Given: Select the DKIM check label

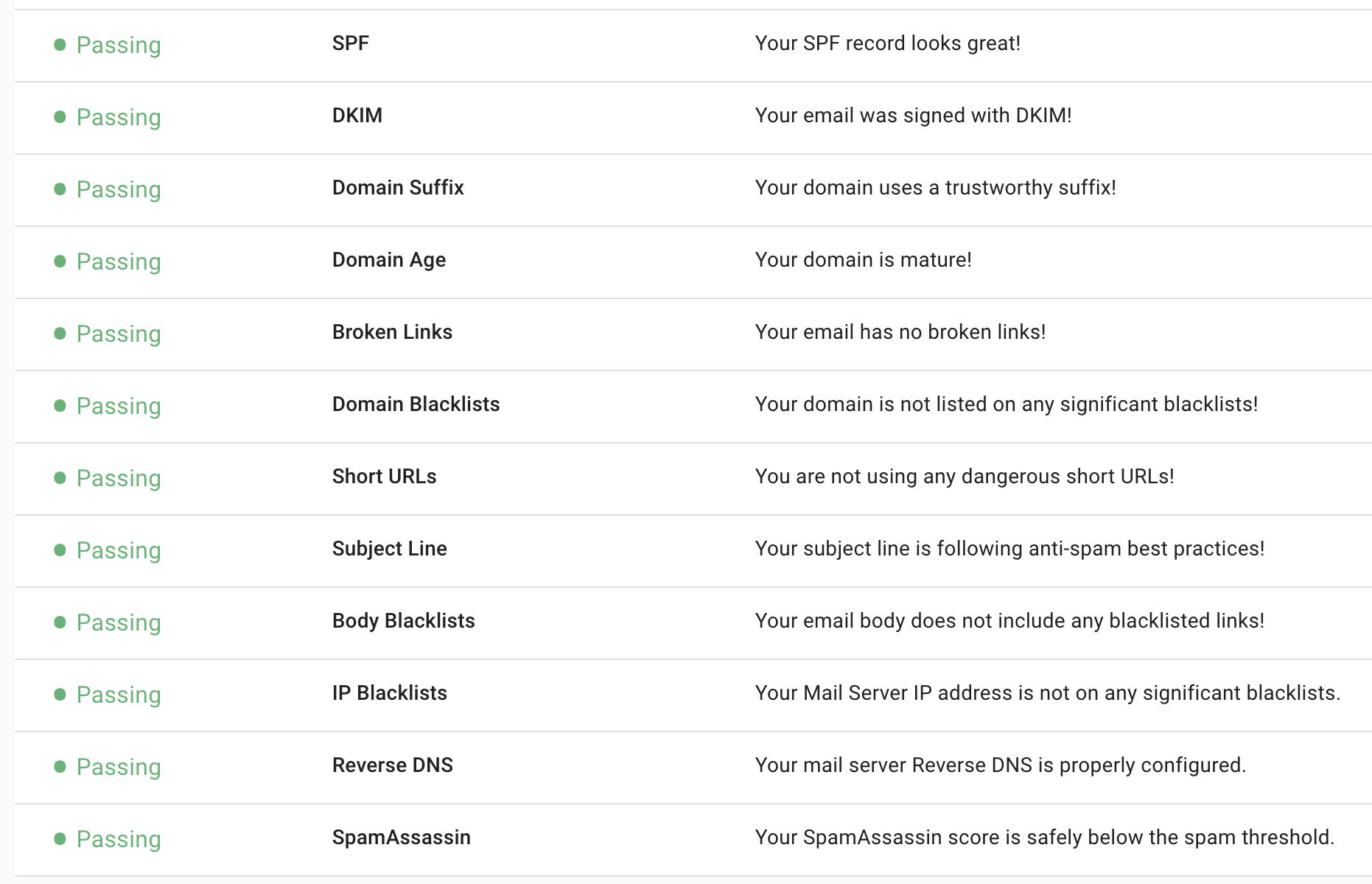Looking at the screenshot, I should pos(357,116).
